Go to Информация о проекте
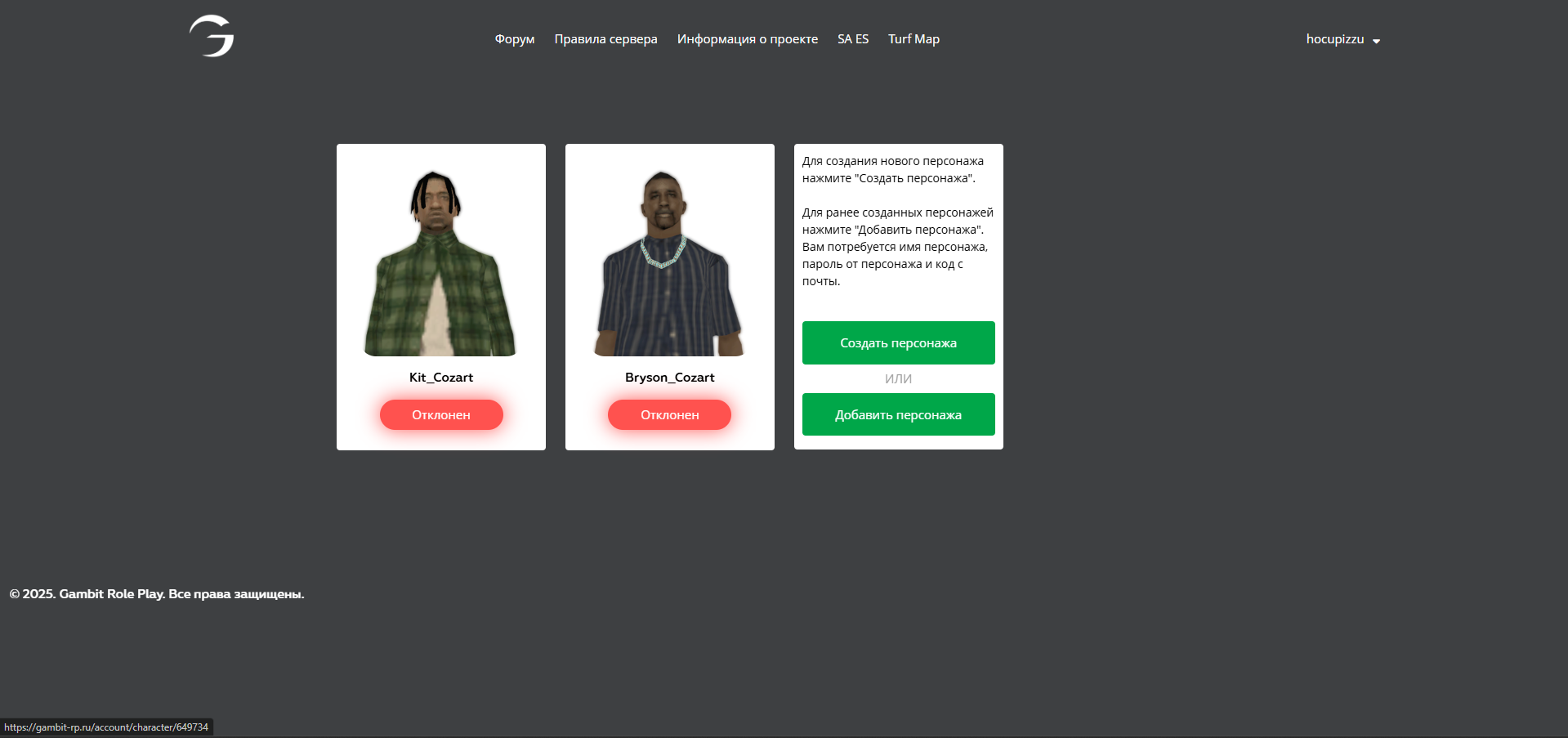 point(748,39)
